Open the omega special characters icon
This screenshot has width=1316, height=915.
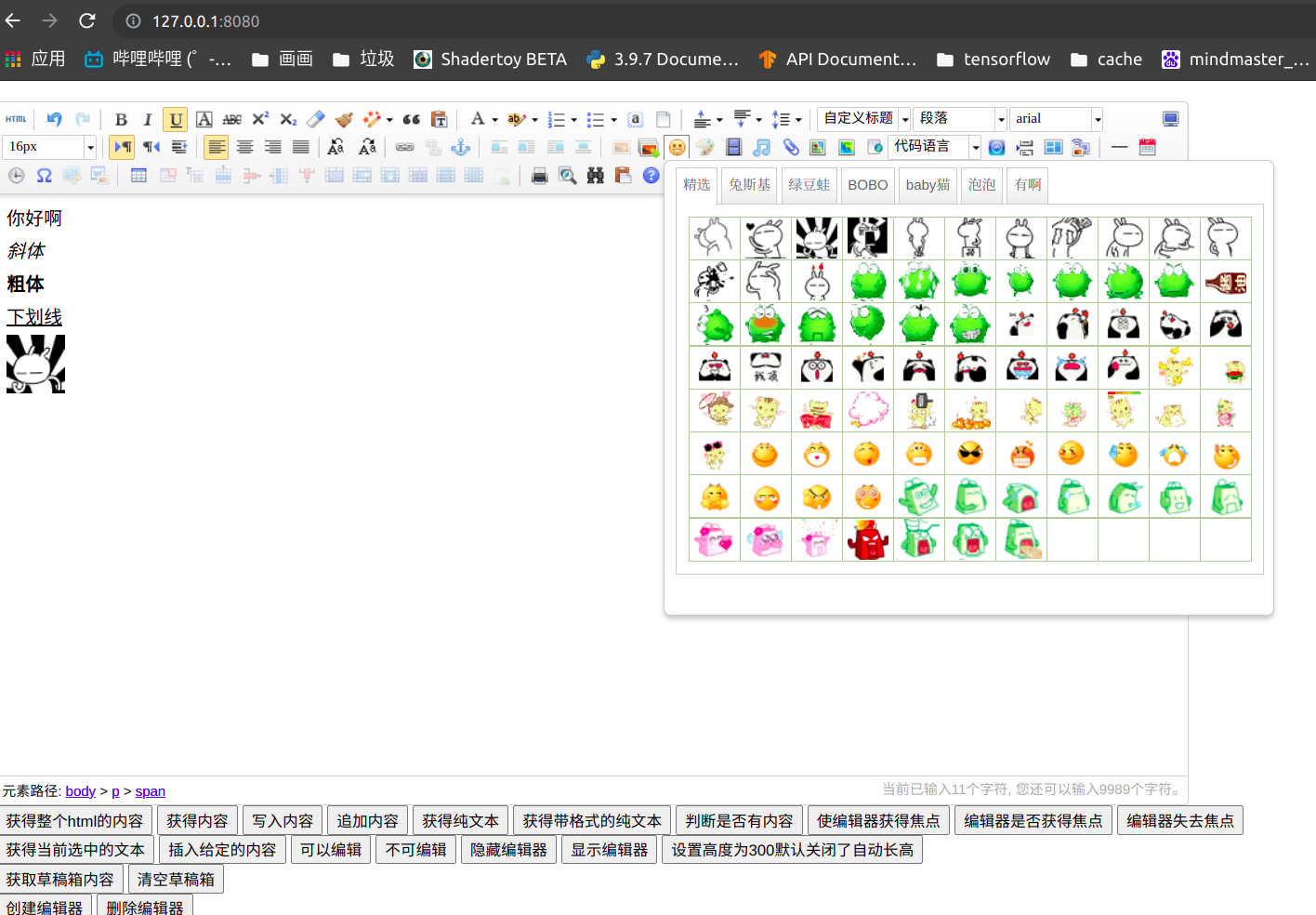point(44,176)
